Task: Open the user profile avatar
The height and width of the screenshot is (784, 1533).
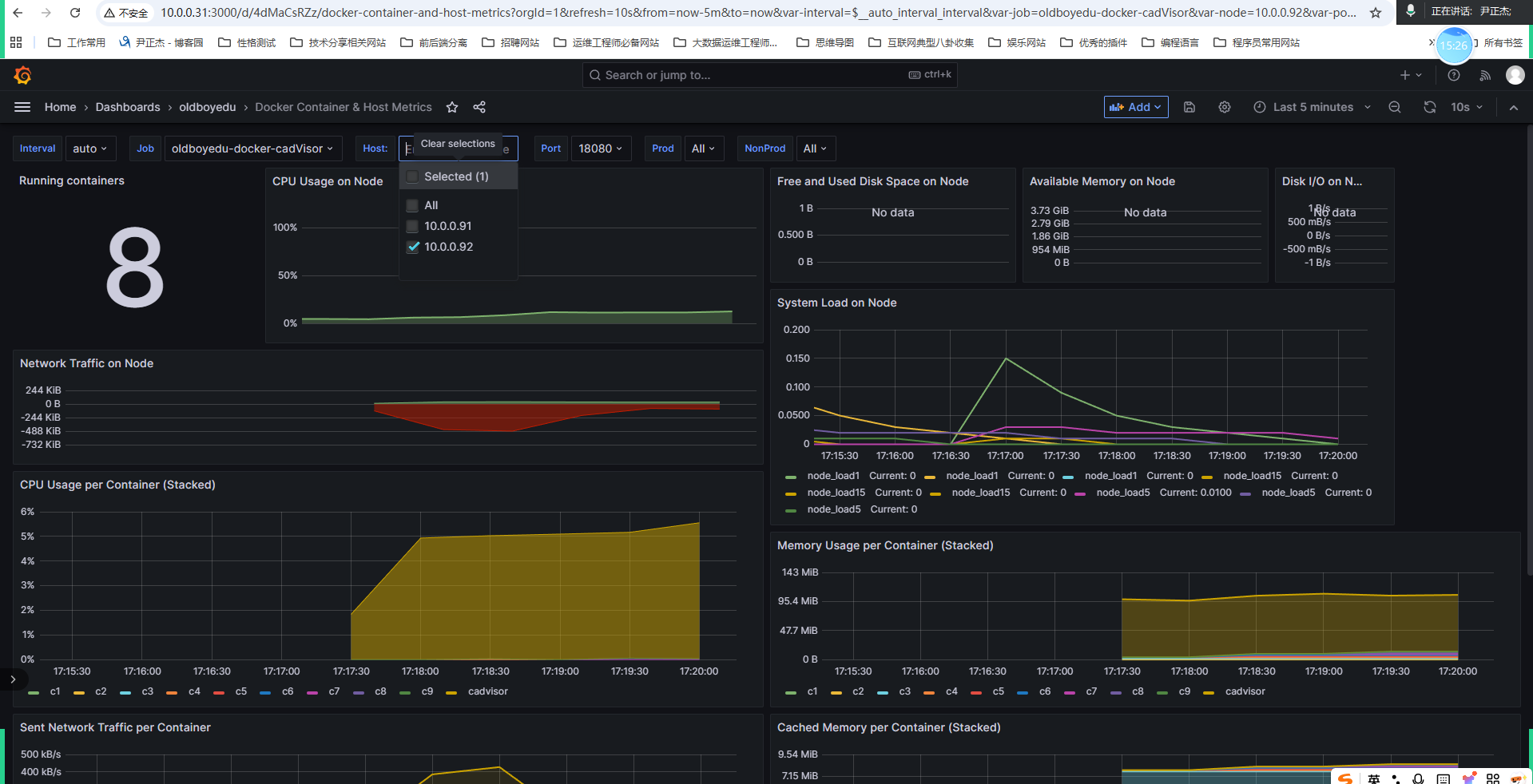Action: pos(1515,75)
